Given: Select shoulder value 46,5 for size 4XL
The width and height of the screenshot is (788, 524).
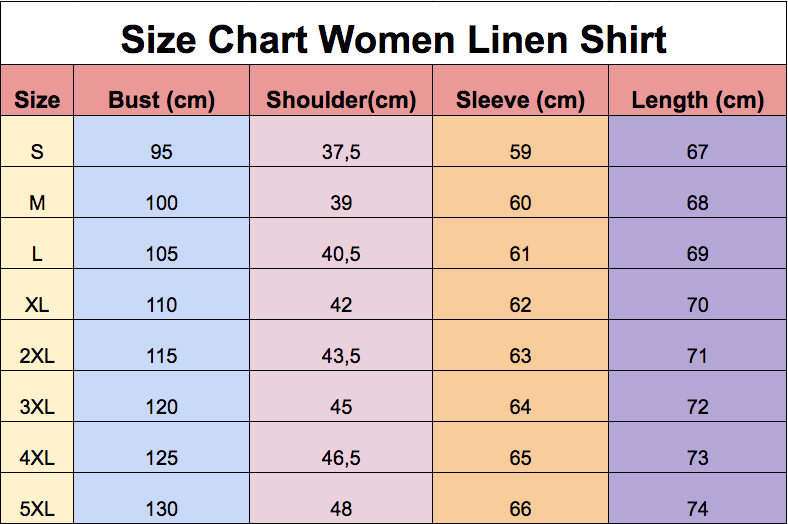Looking at the screenshot, I should point(341,458).
